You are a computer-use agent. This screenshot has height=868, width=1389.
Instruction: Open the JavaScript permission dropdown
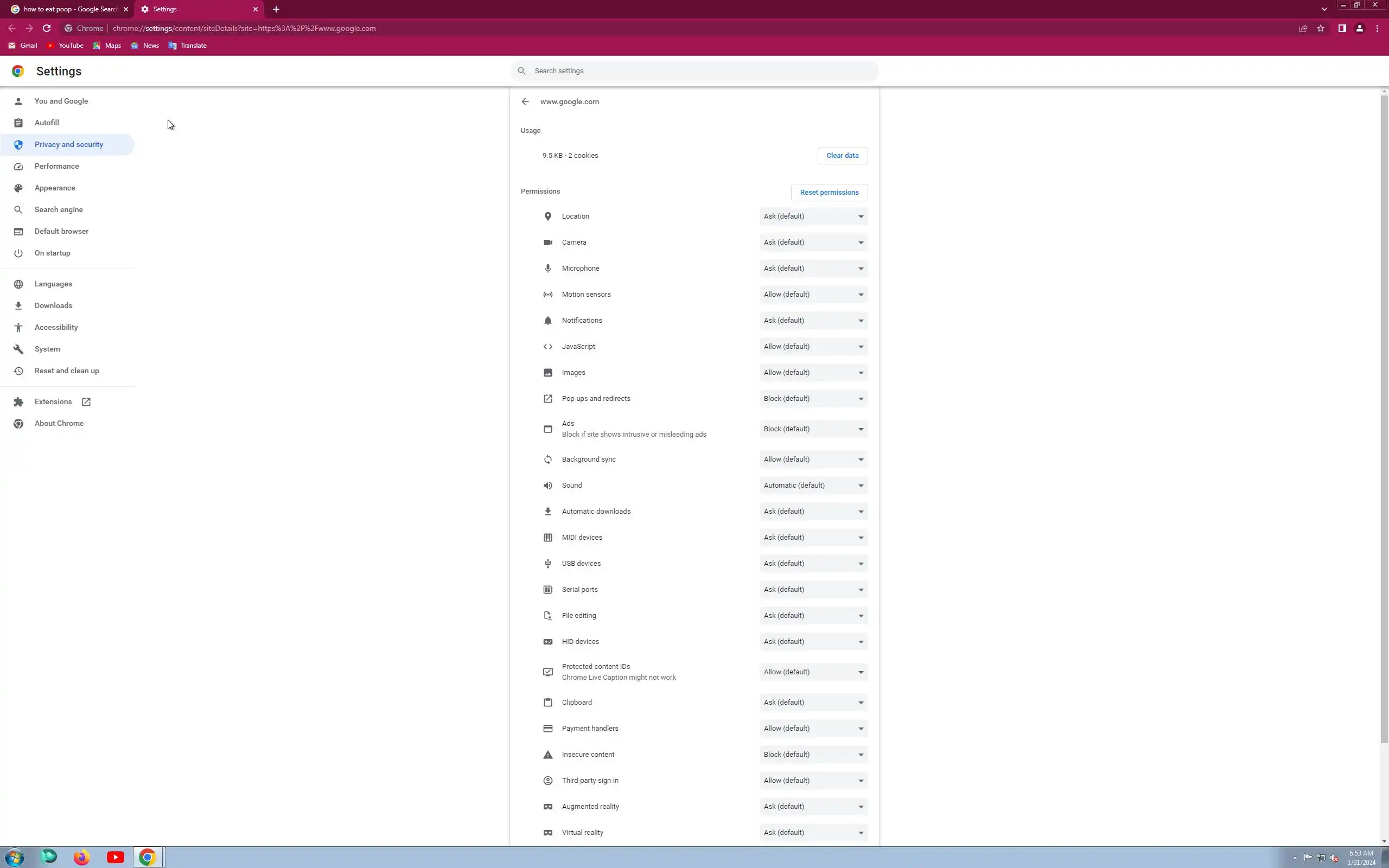813,347
